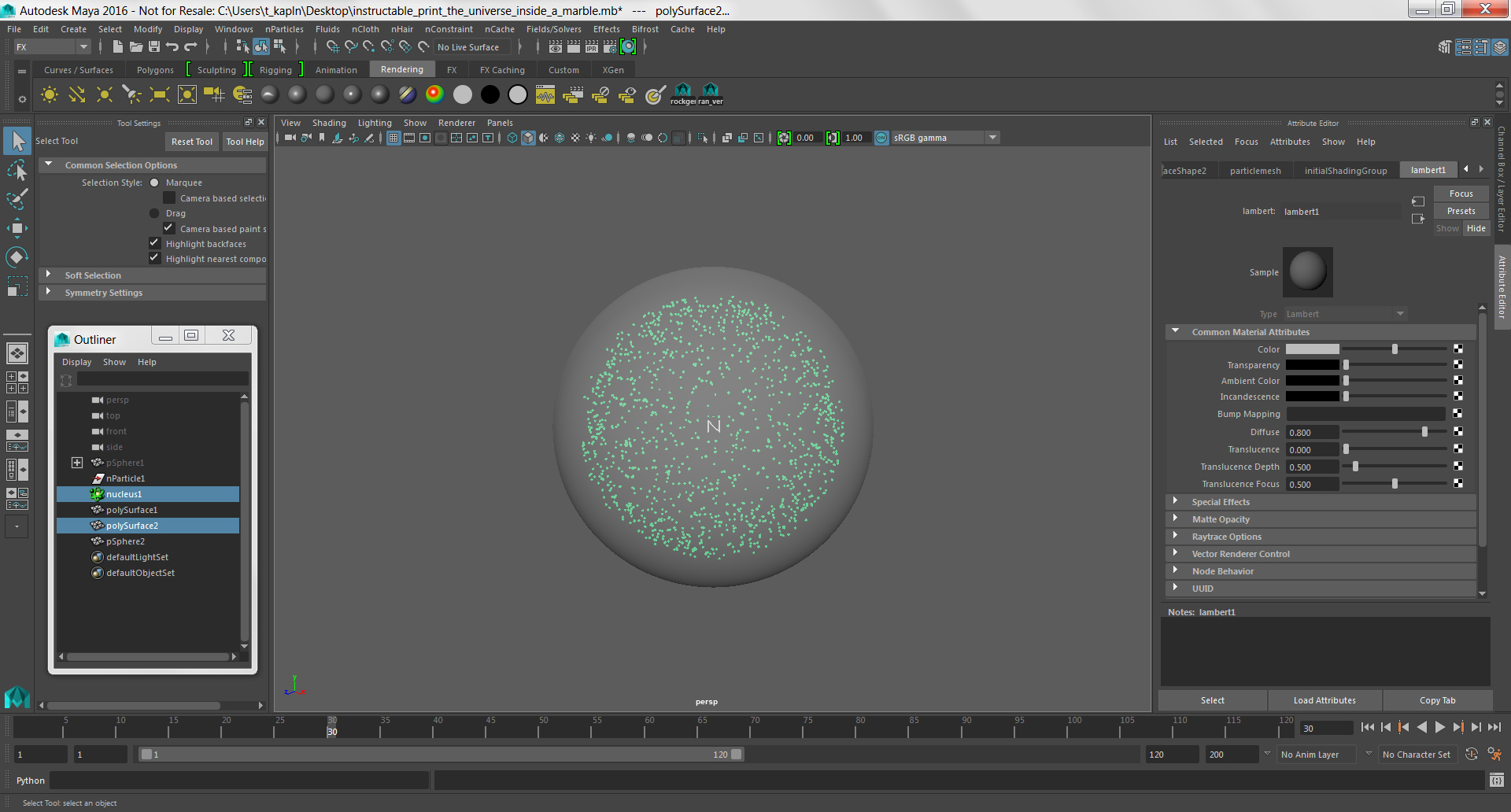Image resolution: width=1511 pixels, height=812 pixels.
Task: Click the Tool Help button
Action: click(245, 142)
